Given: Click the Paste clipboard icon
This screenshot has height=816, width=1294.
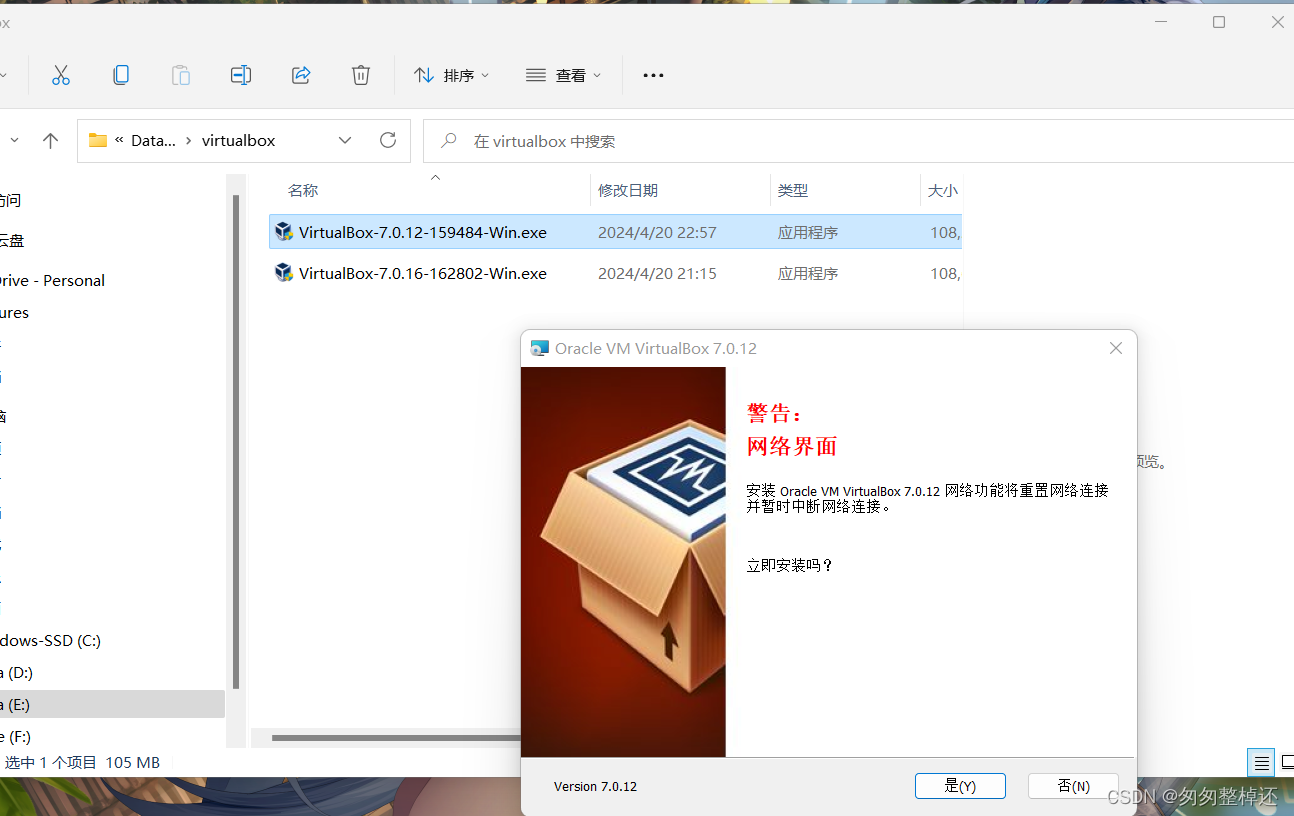Looking at the screenshot, I should click(181, 75).
